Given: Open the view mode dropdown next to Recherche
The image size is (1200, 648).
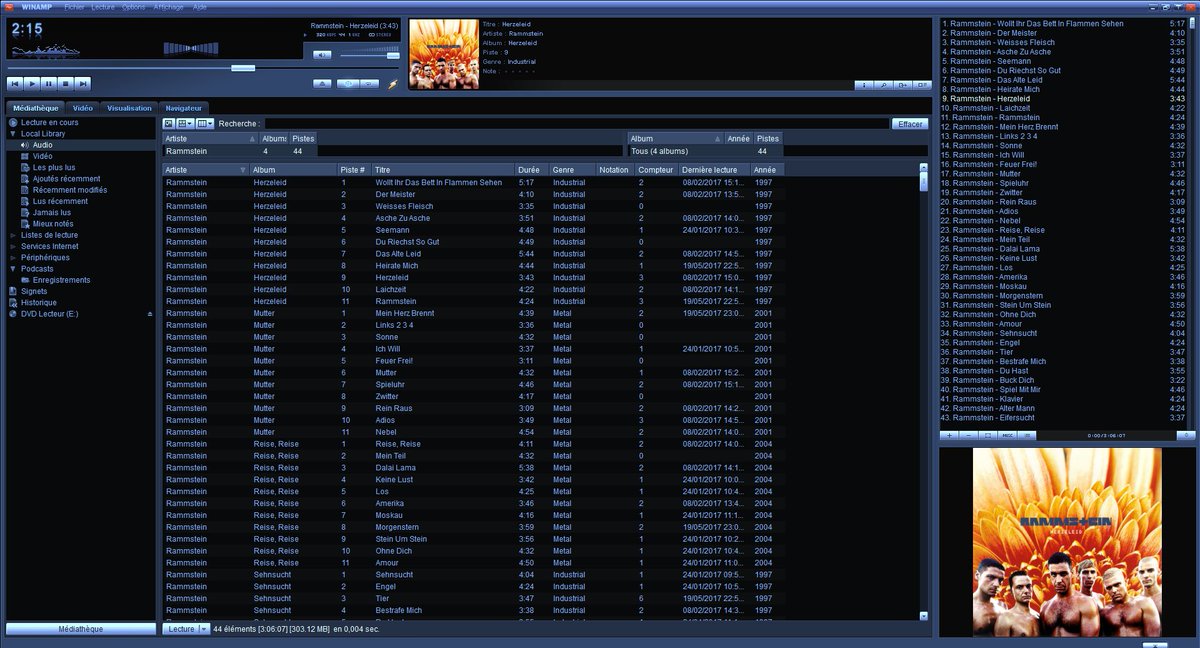Looking at the screenshot, I should click(184, 123).
